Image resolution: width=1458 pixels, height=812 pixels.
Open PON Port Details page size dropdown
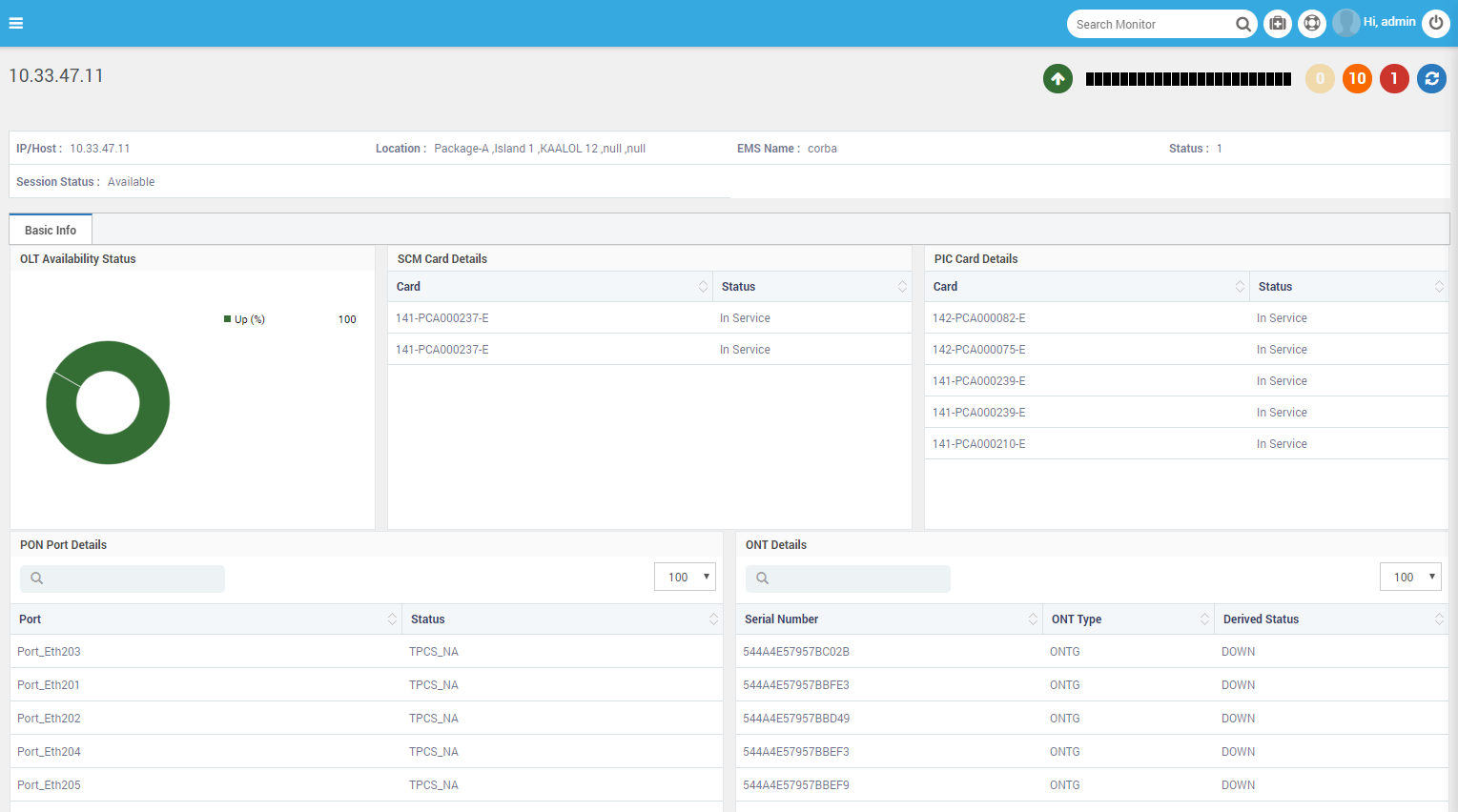(685, 577)
